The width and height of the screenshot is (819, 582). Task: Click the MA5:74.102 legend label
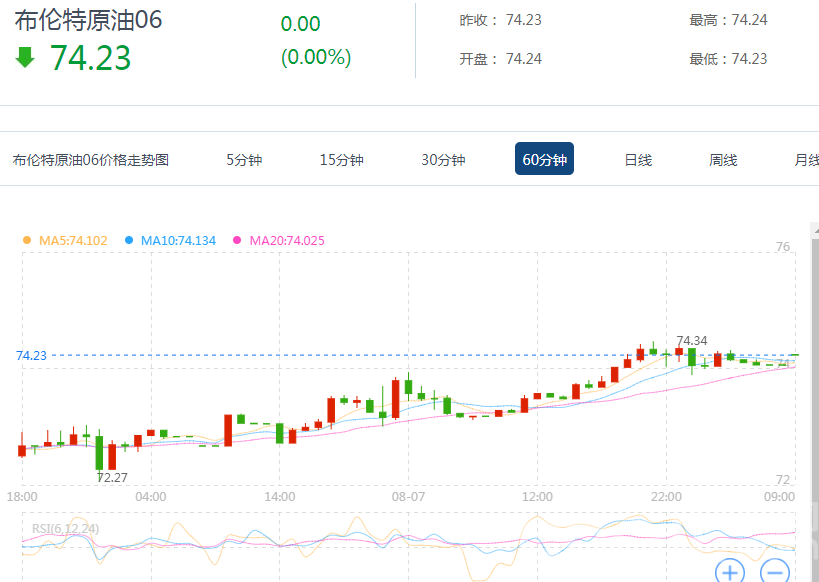[x=73, y=240]
